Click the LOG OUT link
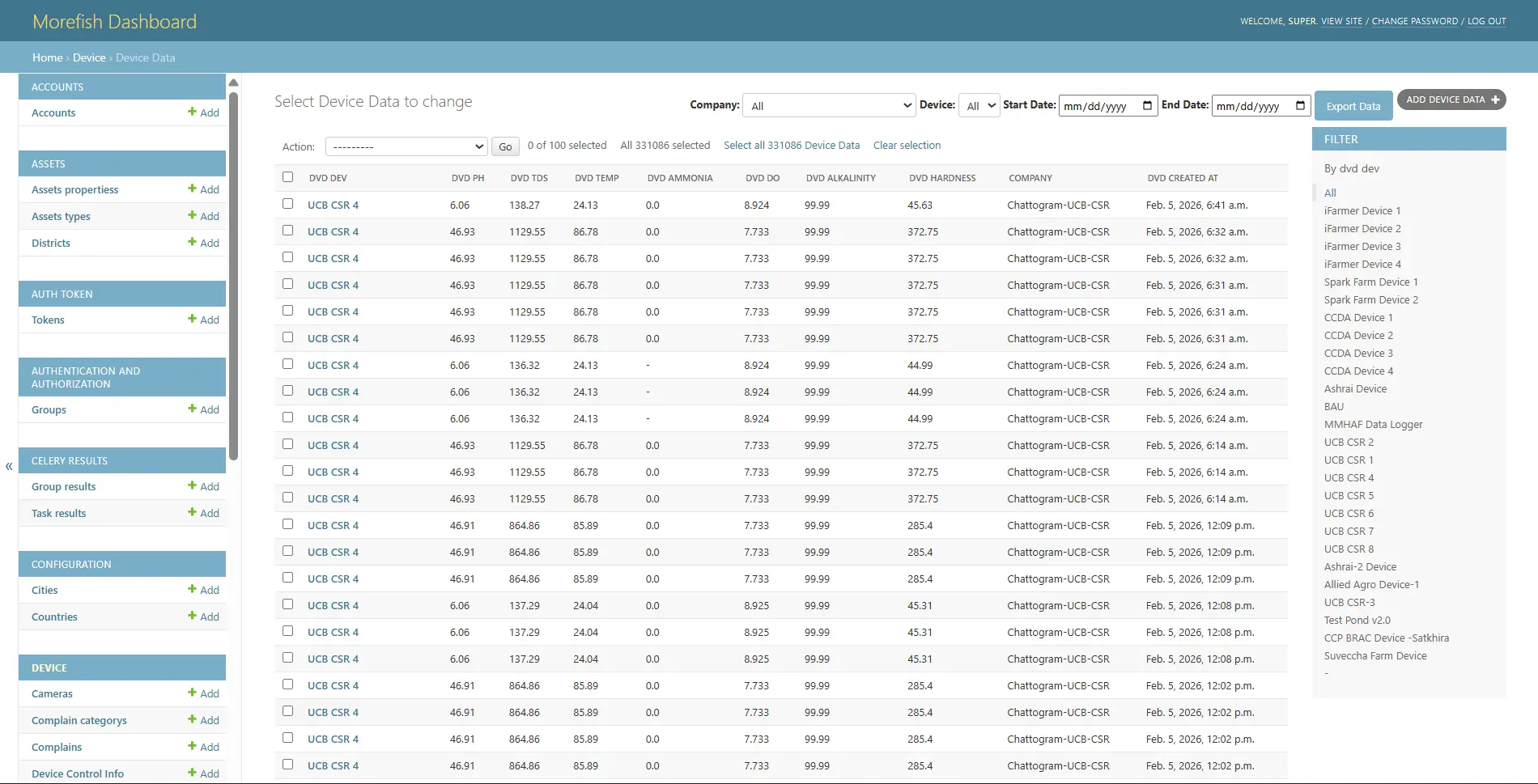The height and width of the screenshot is (784, 1538). coord(1486,21)
